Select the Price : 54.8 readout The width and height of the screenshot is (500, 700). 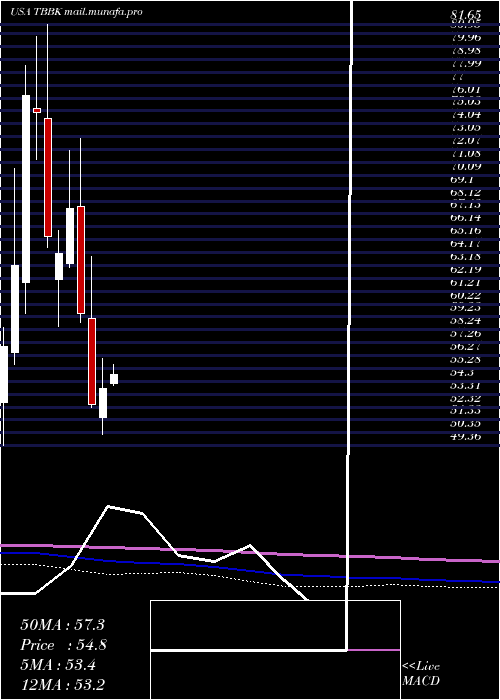(63, 645)
